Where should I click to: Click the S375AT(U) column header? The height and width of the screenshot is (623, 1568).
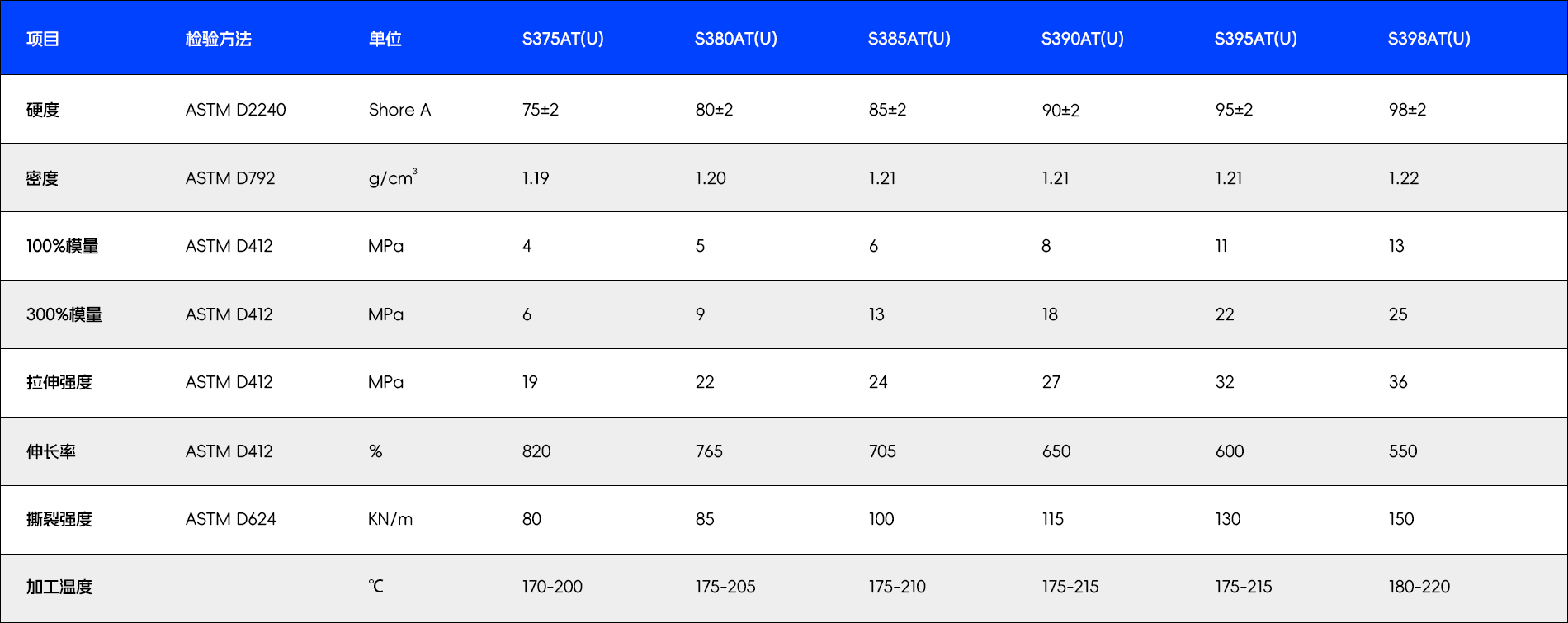563,39
